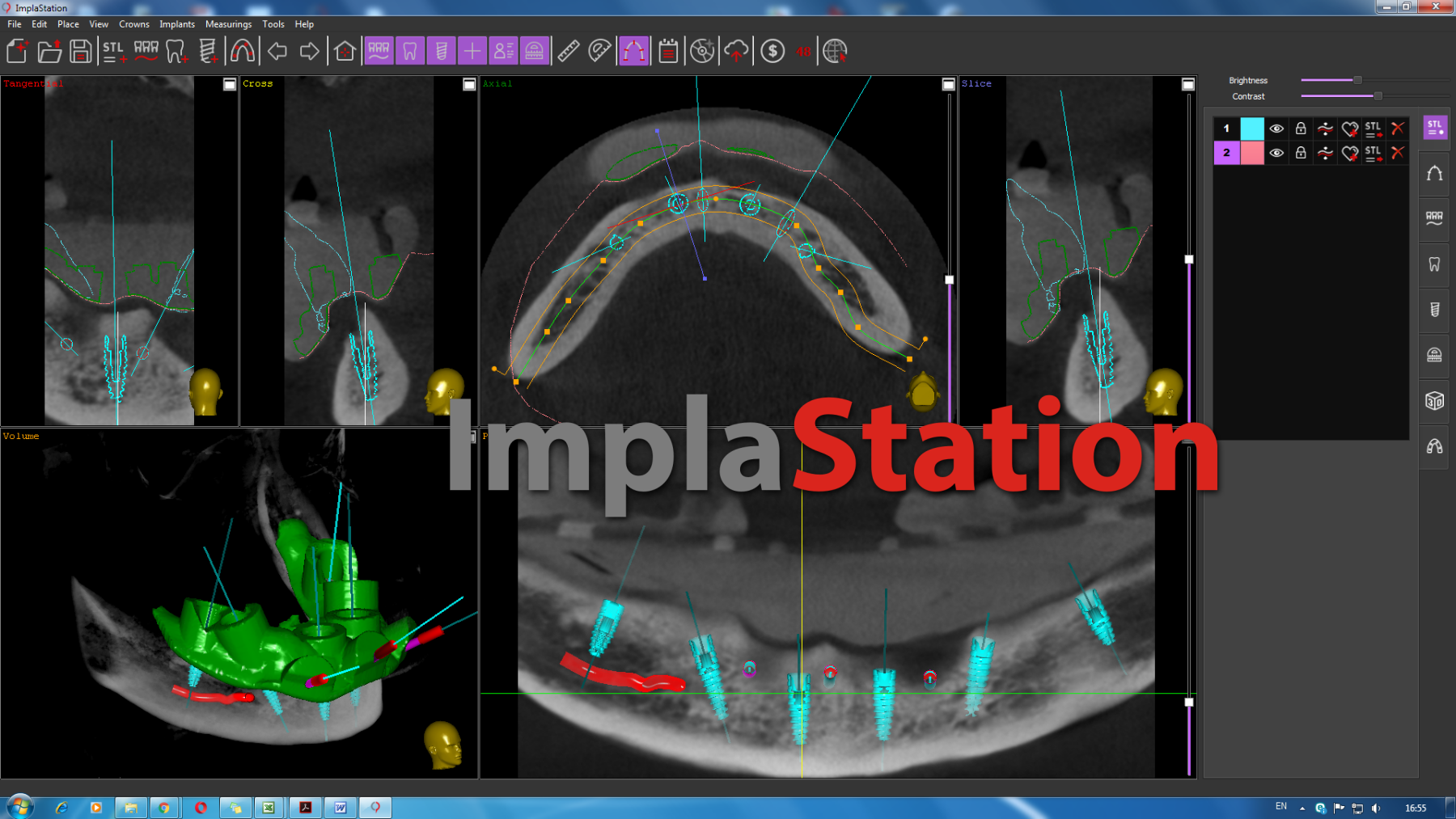The height and width of the screenshot is (819, 1456).
Task: Click the disc export toolbar icon
Action: point(702,51)
